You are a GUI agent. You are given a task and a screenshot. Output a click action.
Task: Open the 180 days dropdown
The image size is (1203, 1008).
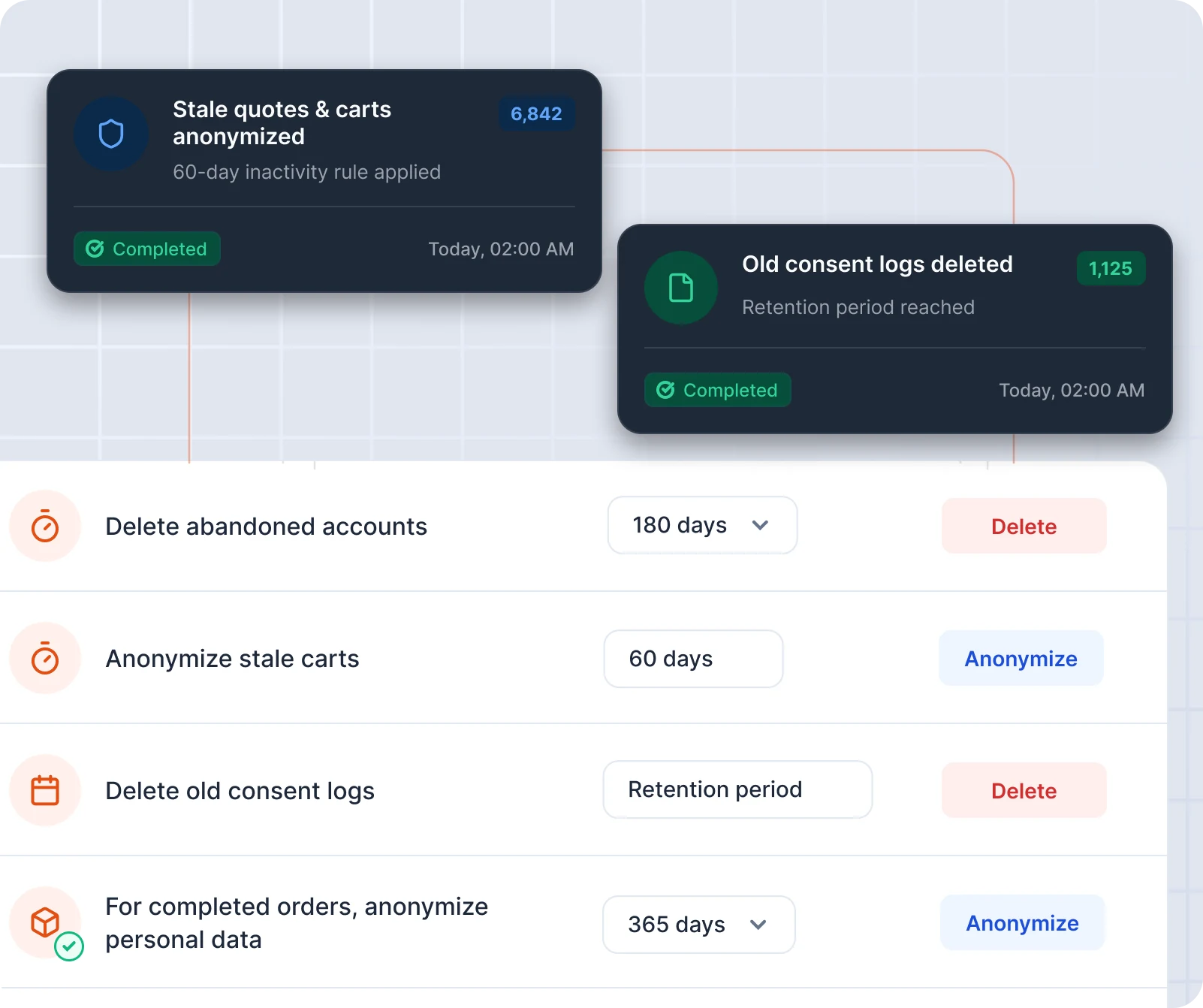pos(702,525)
